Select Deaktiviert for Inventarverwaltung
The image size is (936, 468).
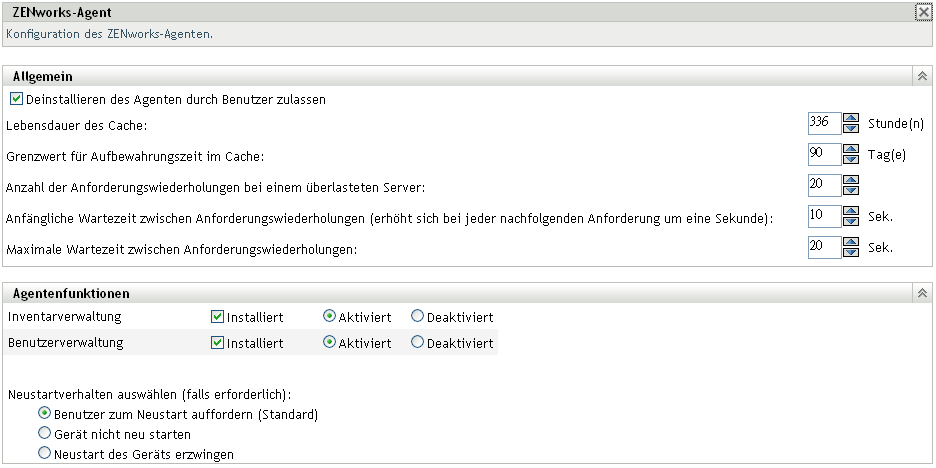click(417, 317)
